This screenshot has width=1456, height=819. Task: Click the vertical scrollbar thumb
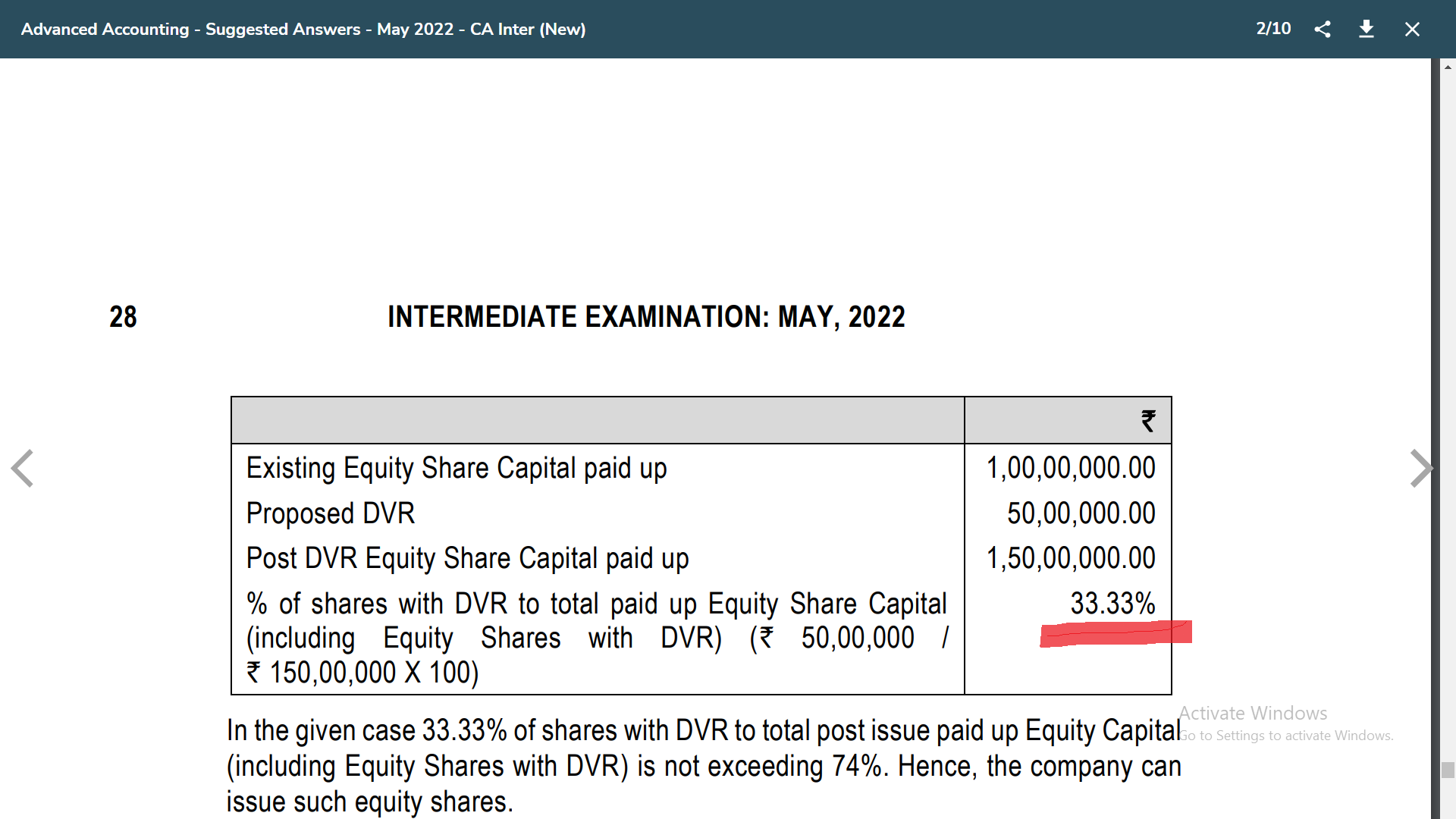point(1448,770)
